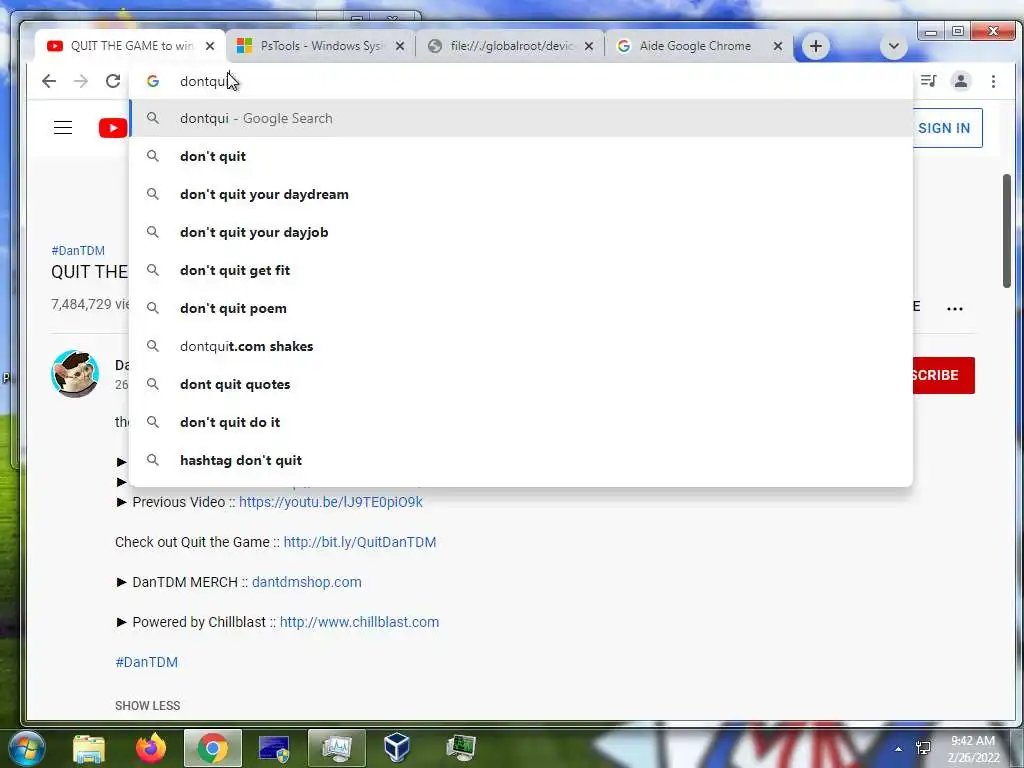Click in the address bar text dontqui
The width and height of the screenshot is (1024, 768).
(x=204, y=81)
